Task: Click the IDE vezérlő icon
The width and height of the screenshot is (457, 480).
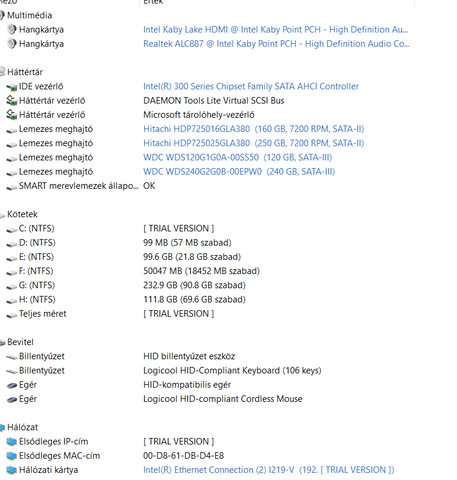Action: point(12,87)
